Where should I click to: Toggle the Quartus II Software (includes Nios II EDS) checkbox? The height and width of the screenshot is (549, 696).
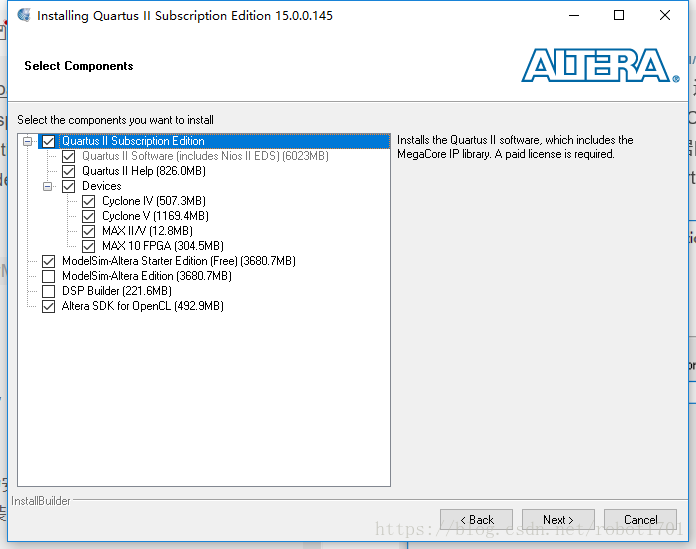coord(68,156)
